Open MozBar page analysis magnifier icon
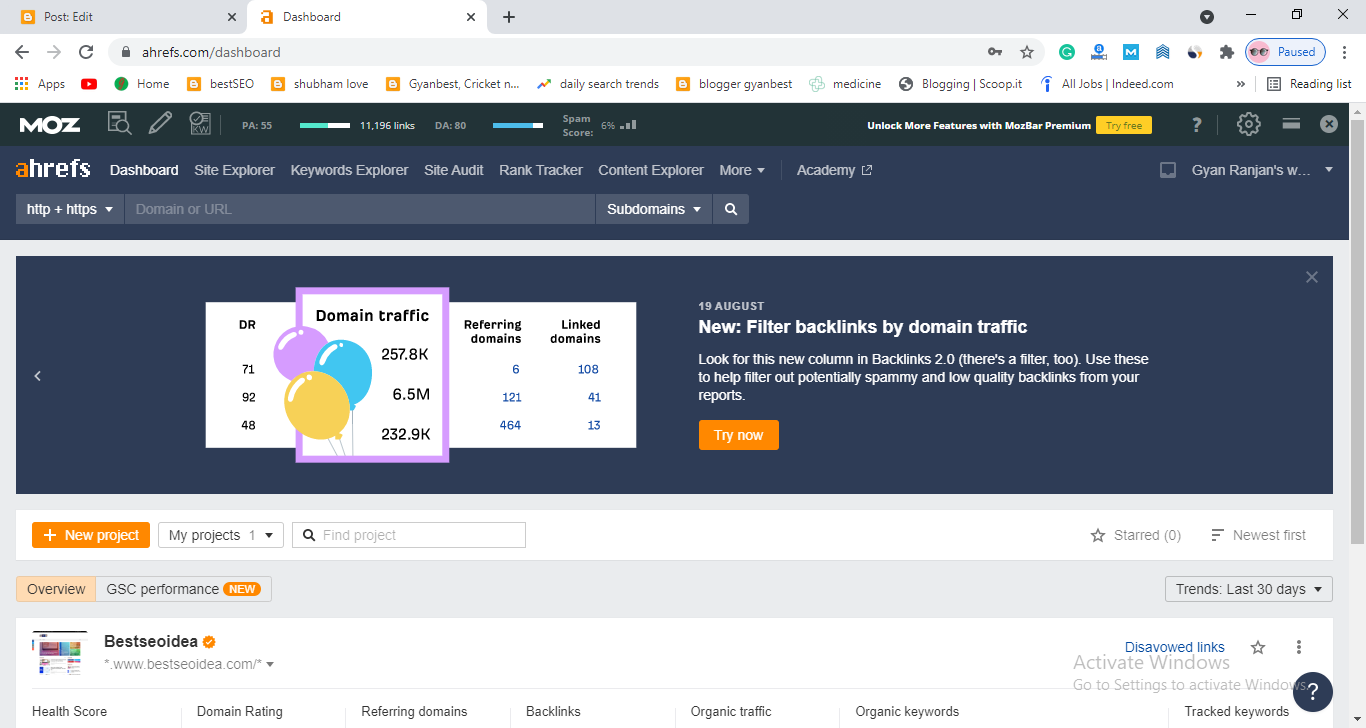The height and width of the screenshot is (728, 1366). [120, 124]
